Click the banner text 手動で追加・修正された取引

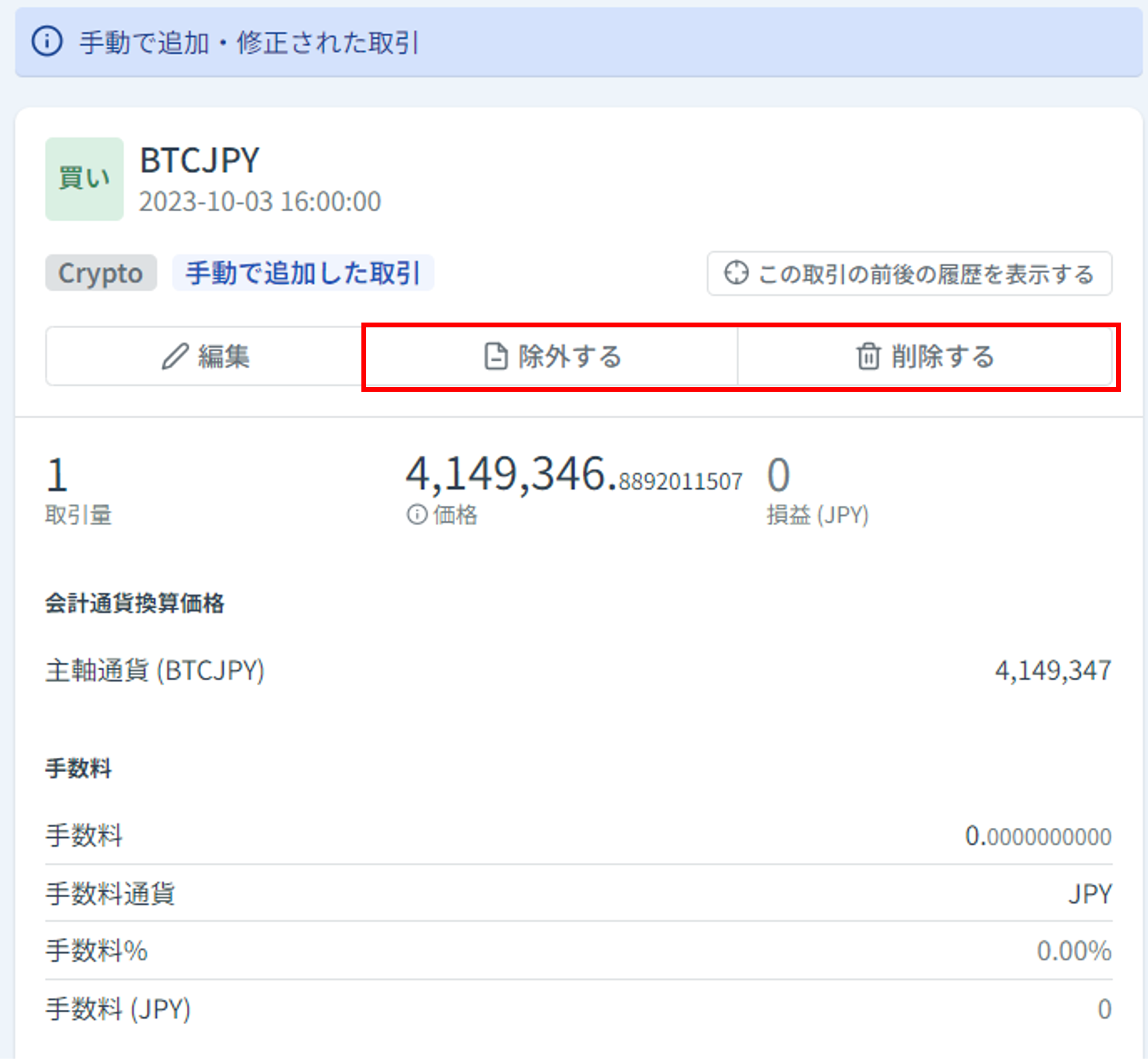click(249, 42)
